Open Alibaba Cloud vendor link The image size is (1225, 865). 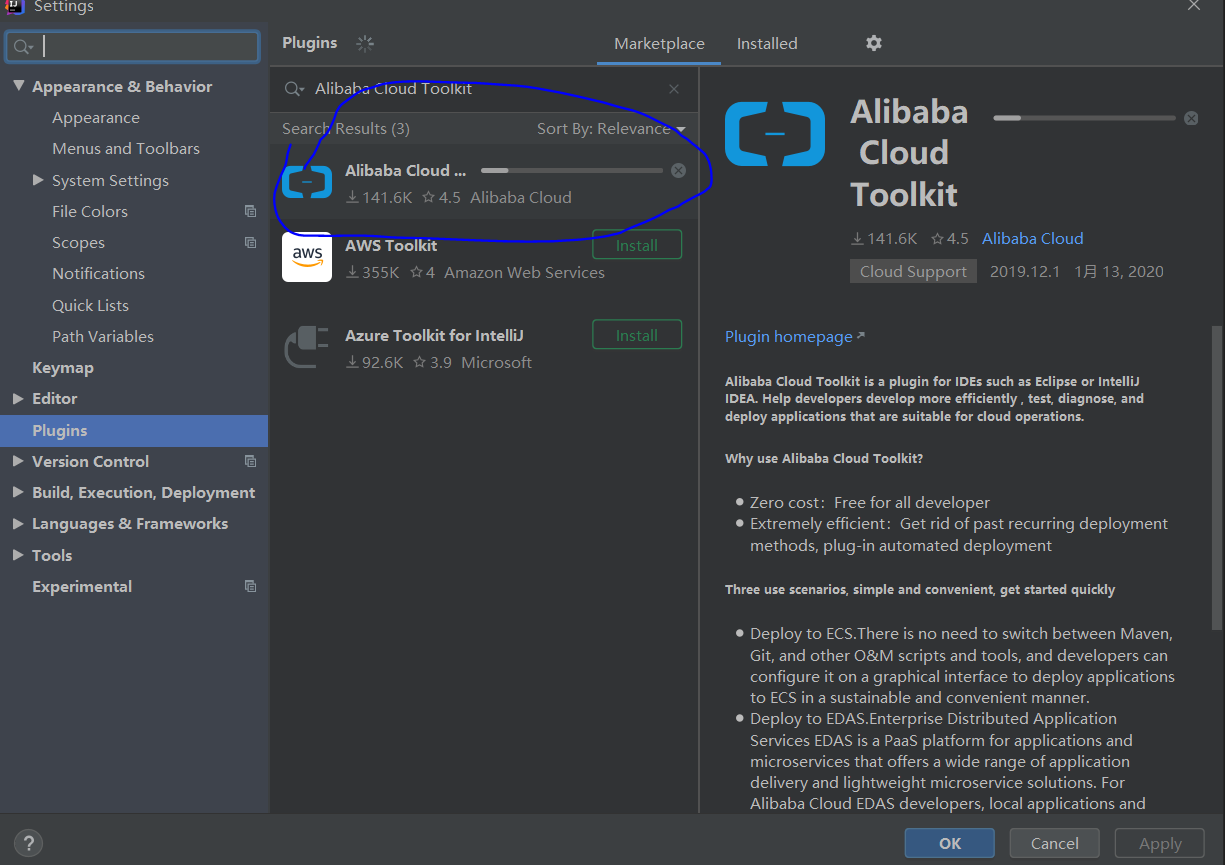1033,238
